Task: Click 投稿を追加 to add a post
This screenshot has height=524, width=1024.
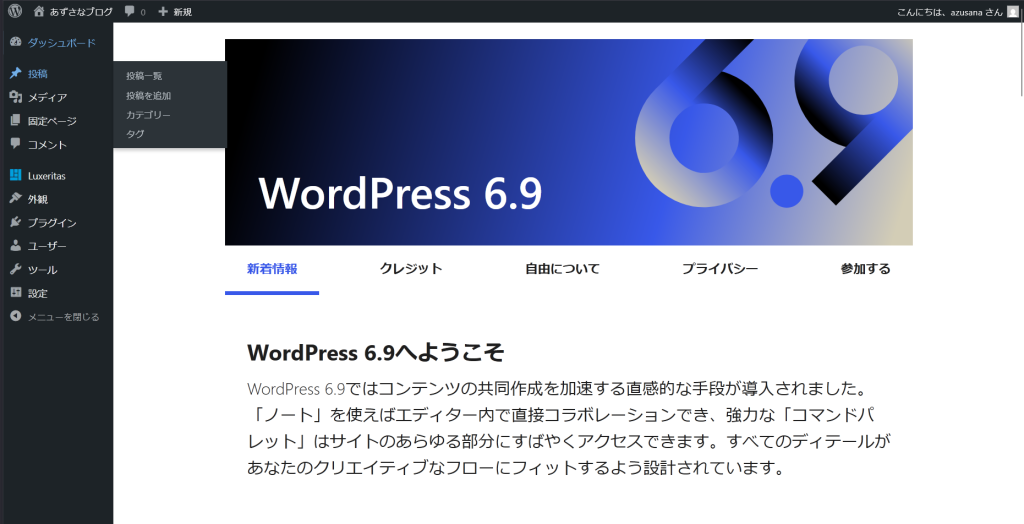Action: (148, 96)
